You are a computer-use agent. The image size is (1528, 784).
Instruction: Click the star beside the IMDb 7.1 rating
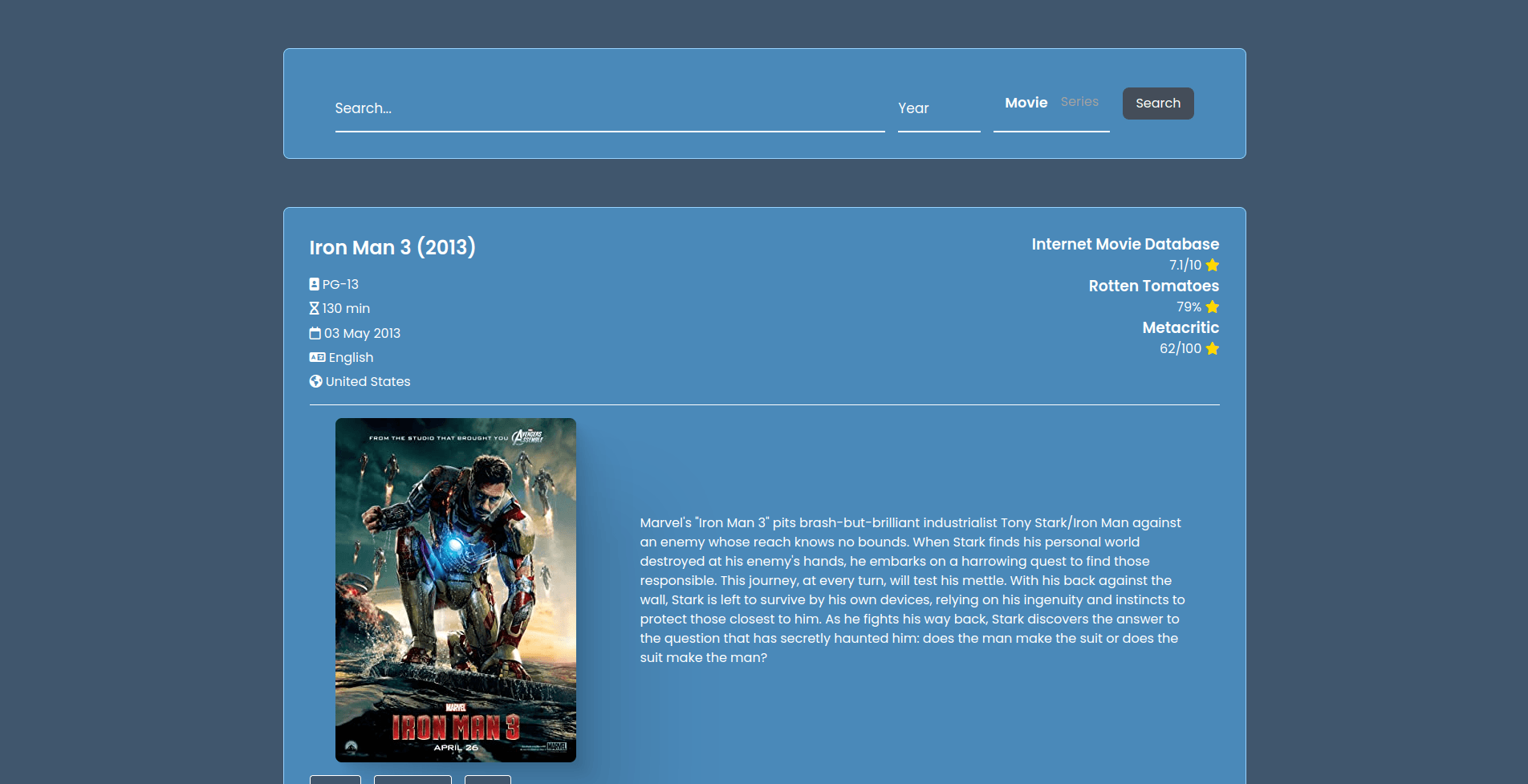[x=1212, y=265]
